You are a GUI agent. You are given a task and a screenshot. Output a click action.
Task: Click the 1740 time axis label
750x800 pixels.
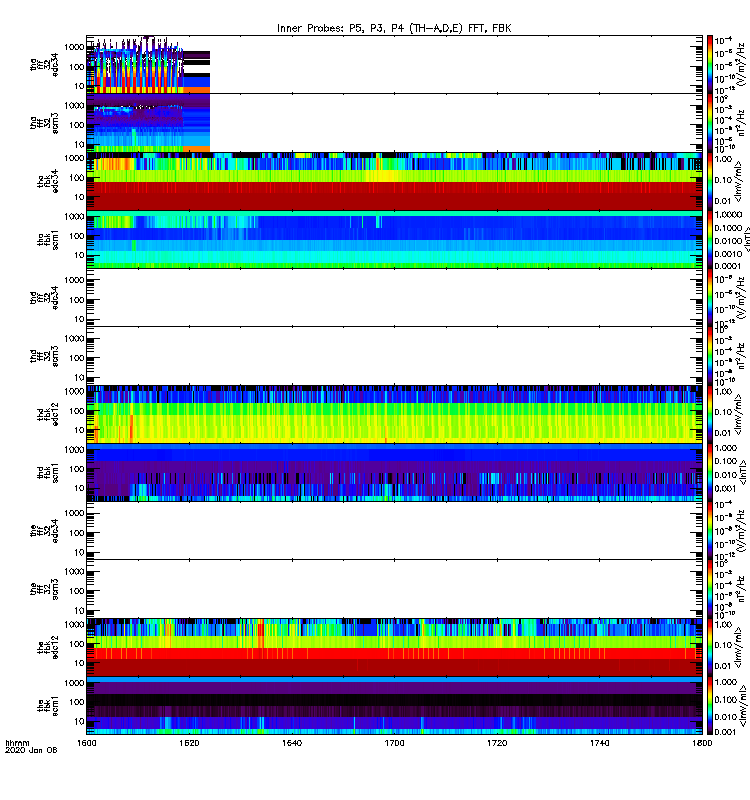[599, 743]
